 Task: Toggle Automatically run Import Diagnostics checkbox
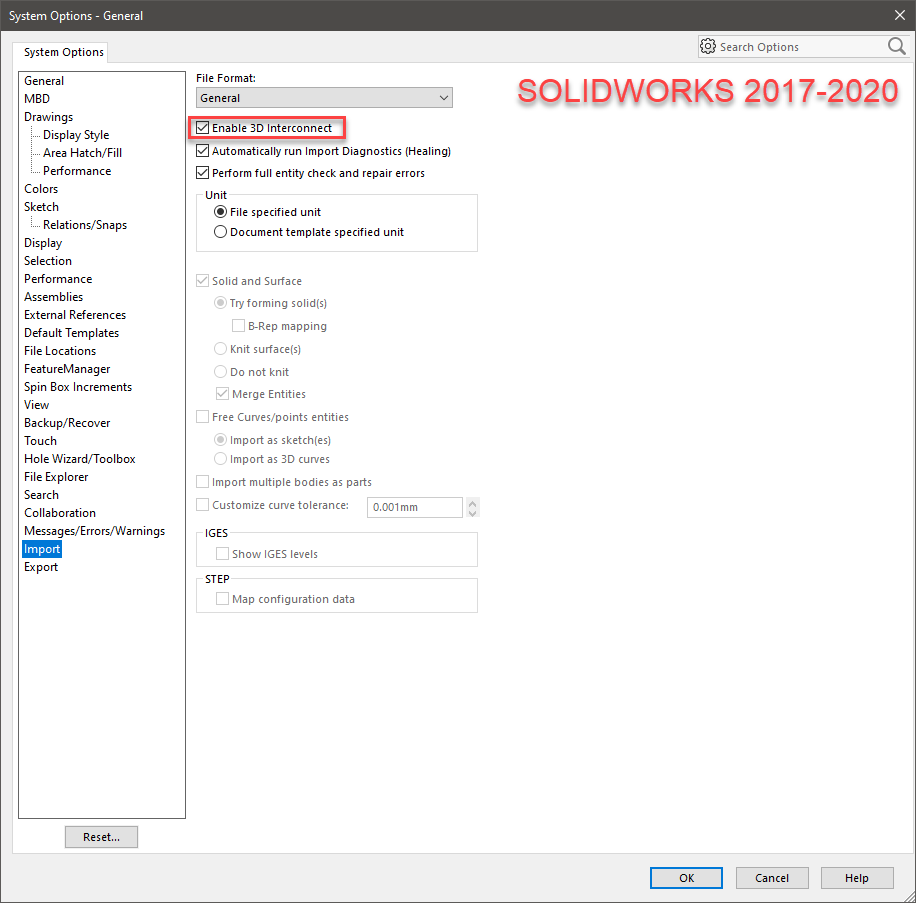(203, 151)
